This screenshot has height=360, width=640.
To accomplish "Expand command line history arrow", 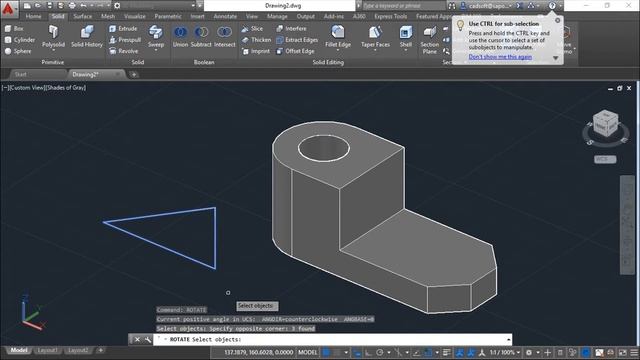I will click(508, 340).
